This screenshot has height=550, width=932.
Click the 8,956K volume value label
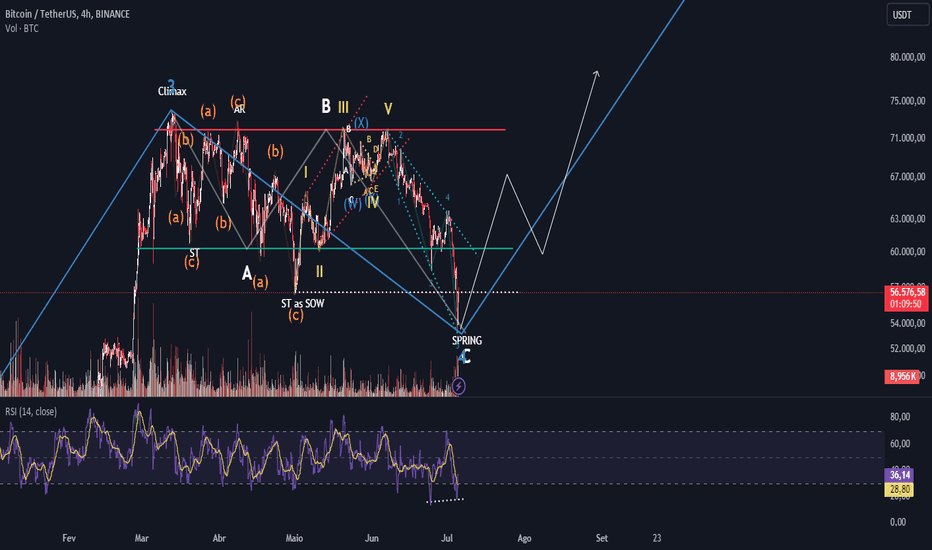coord(902,376)
